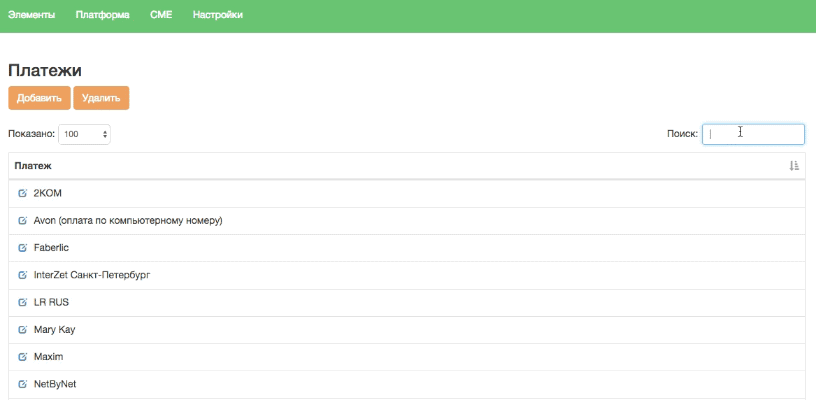Image resolution: width=816 pixels, height=400 pixels.
Task: Click the edit icon beside 2KOM
Action: point(23,193)
